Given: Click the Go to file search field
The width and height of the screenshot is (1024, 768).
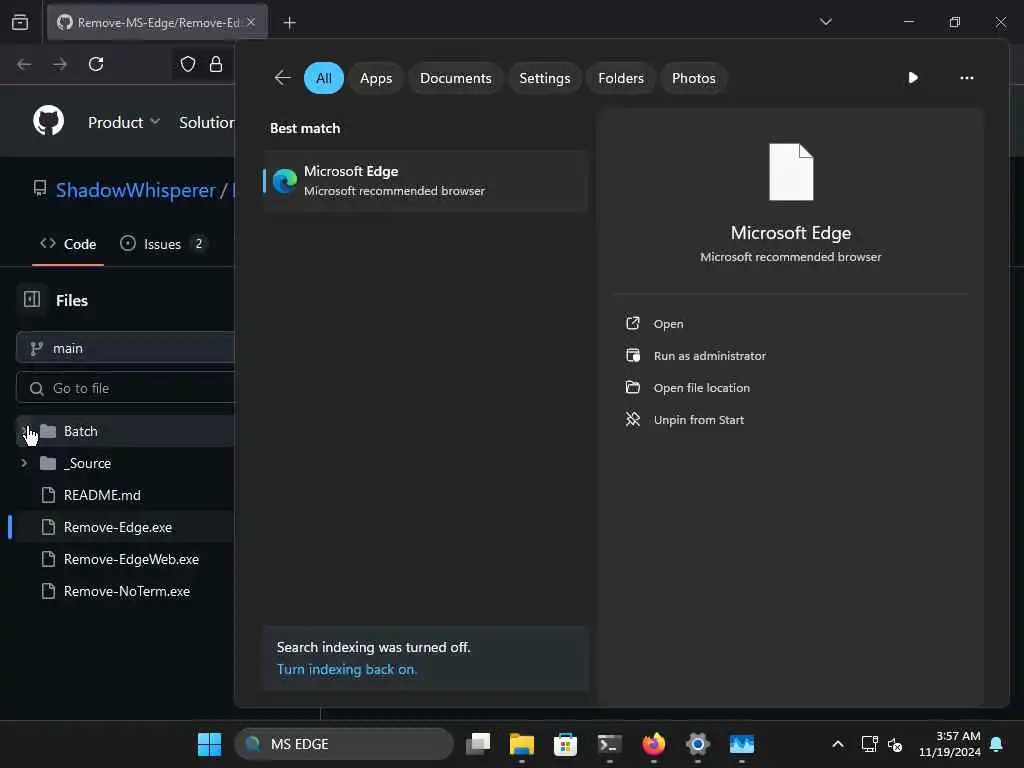Looking at the screenshot, I should coord(125,388).
